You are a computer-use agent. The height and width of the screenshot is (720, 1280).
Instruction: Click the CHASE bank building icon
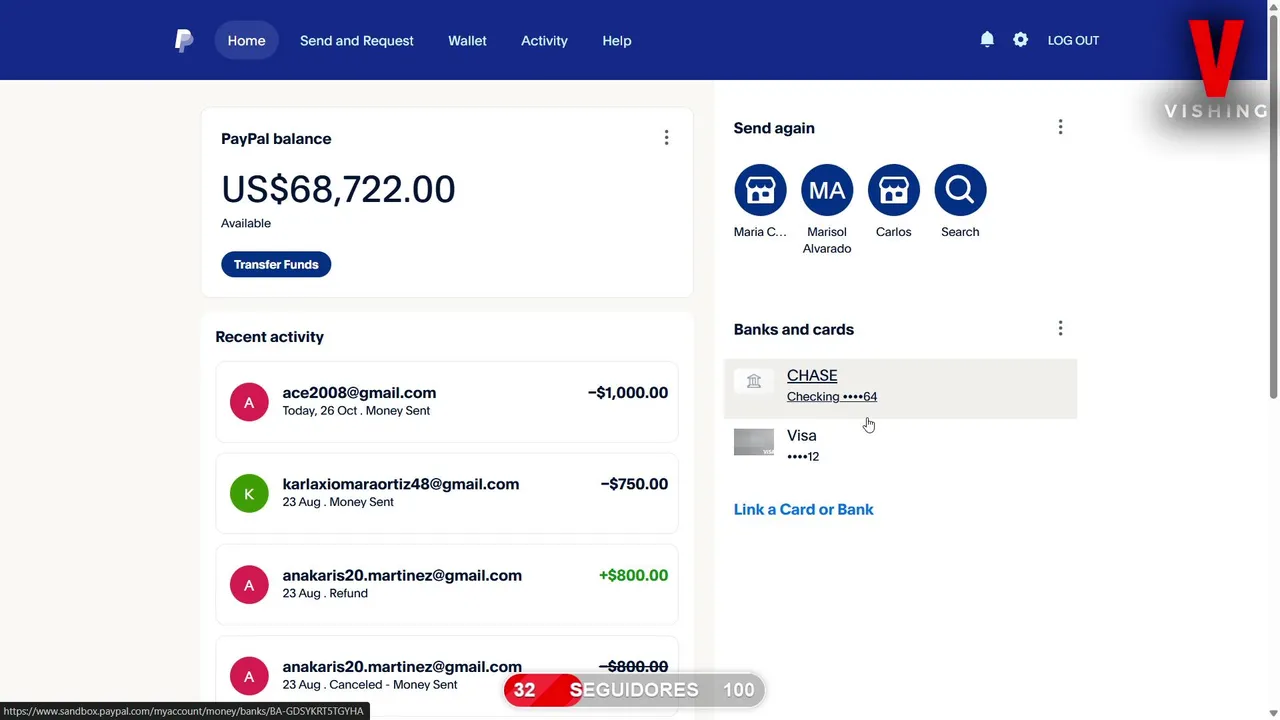pyautogui.click(x=754, y=381)
